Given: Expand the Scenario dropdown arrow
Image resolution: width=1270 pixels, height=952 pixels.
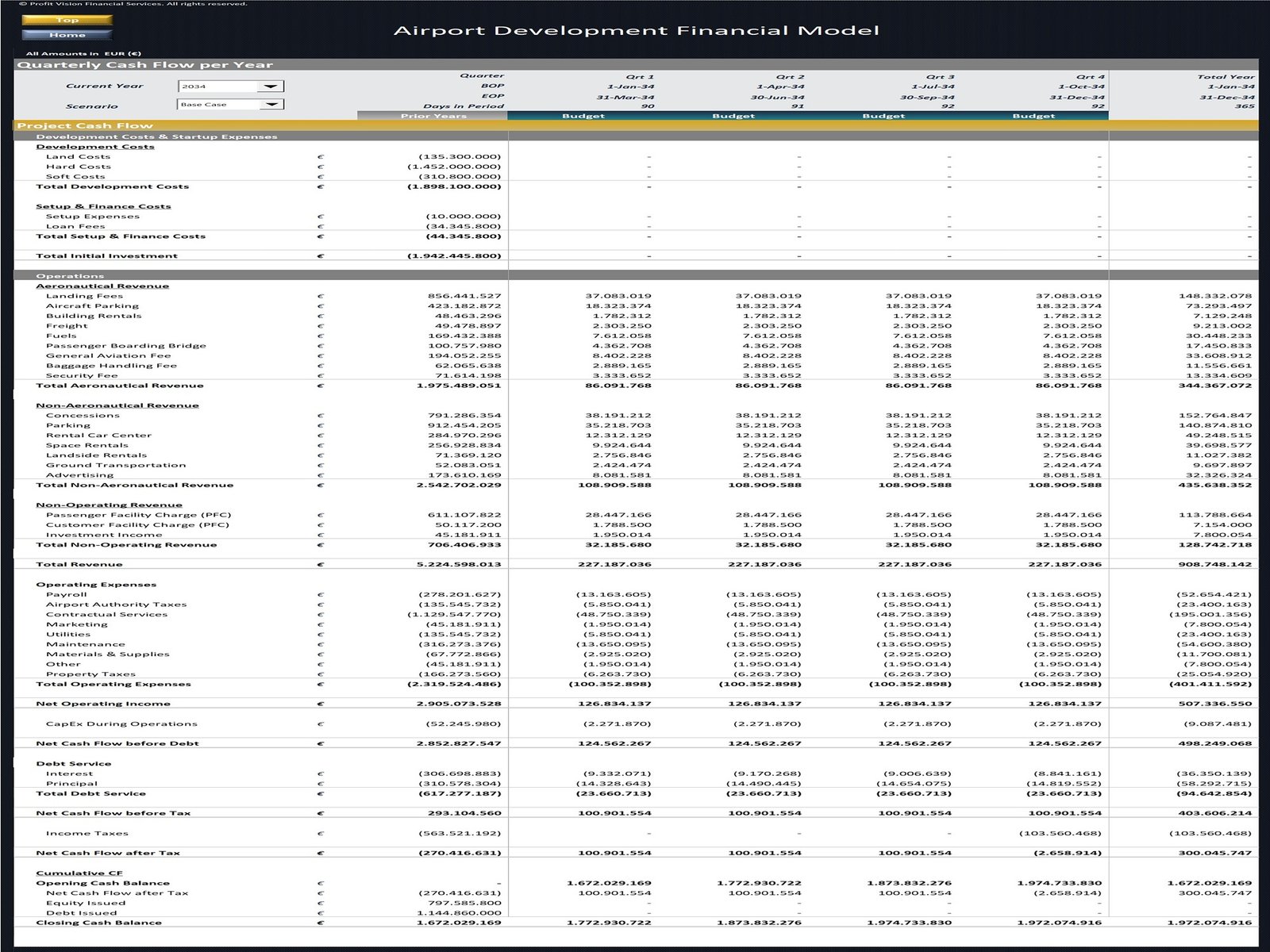Looking at the screenshot, I should tap(271, 105).
